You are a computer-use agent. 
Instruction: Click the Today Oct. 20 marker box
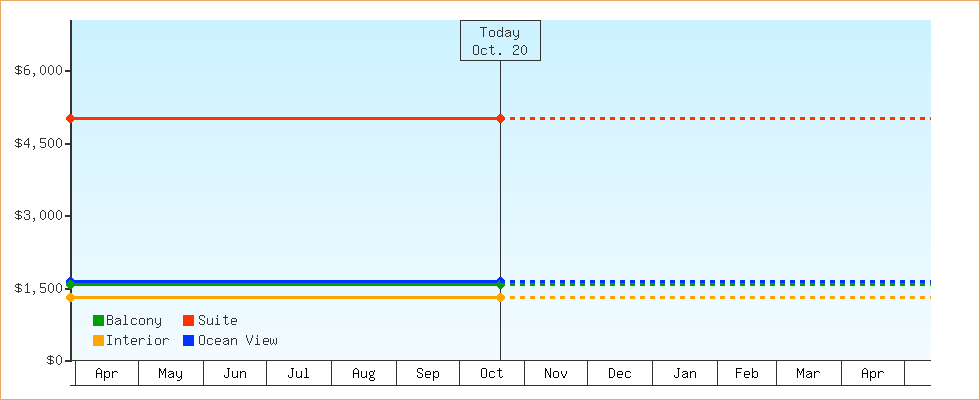[500, 41]
